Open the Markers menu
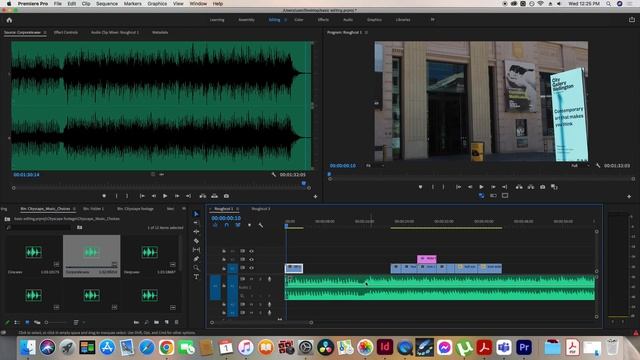Screen dimensions: 640x360 [133, 4]
